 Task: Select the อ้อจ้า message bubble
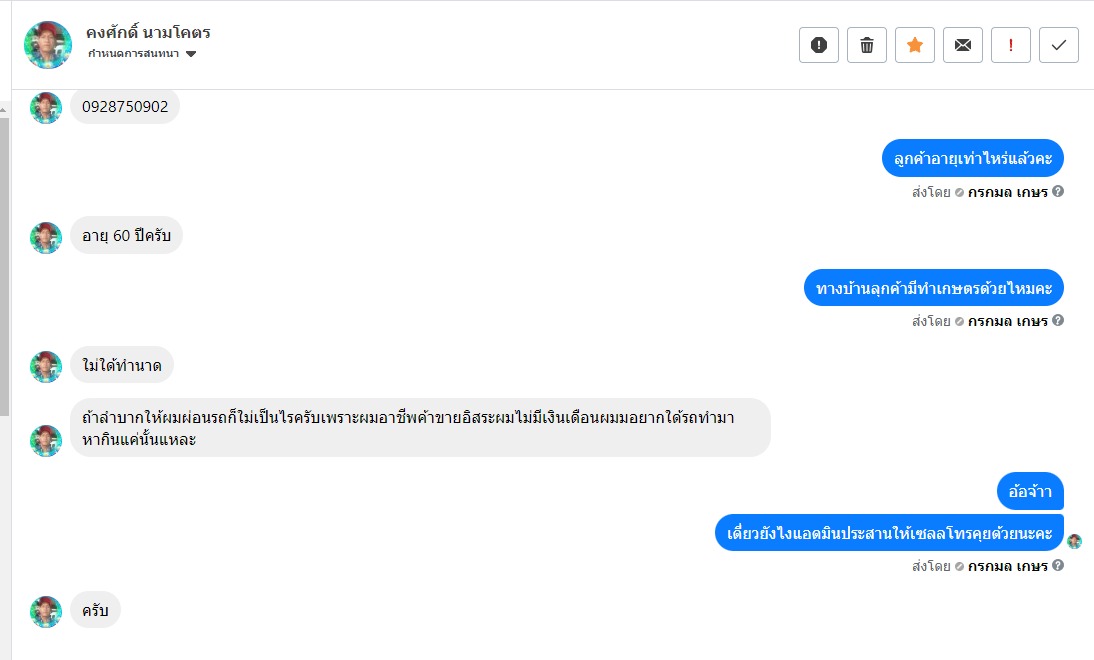point(1030,492)
